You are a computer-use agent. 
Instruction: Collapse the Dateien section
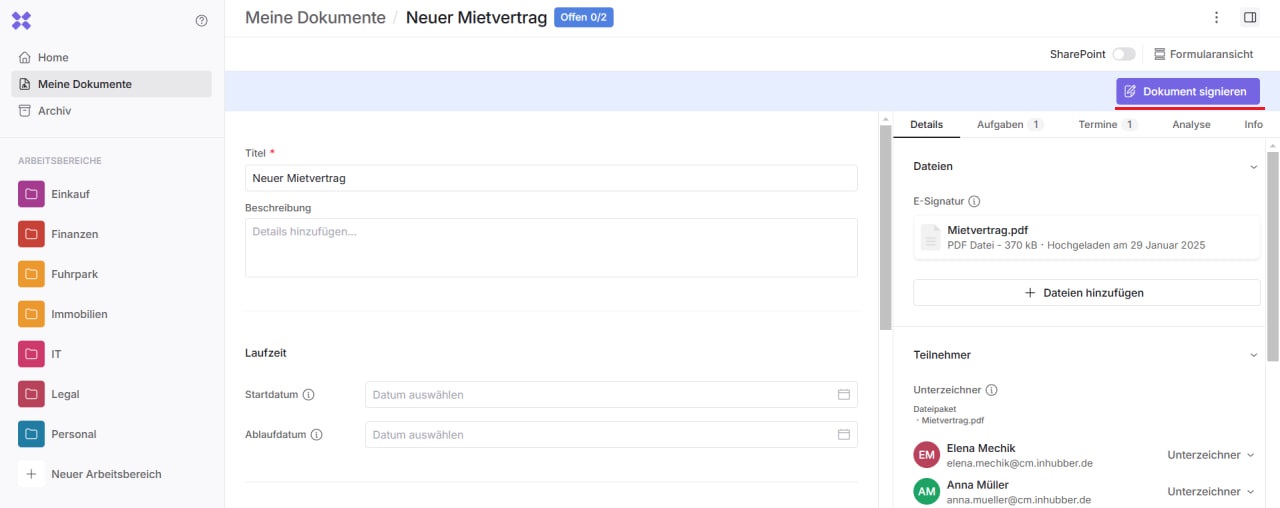click(x=1253, y=167)
